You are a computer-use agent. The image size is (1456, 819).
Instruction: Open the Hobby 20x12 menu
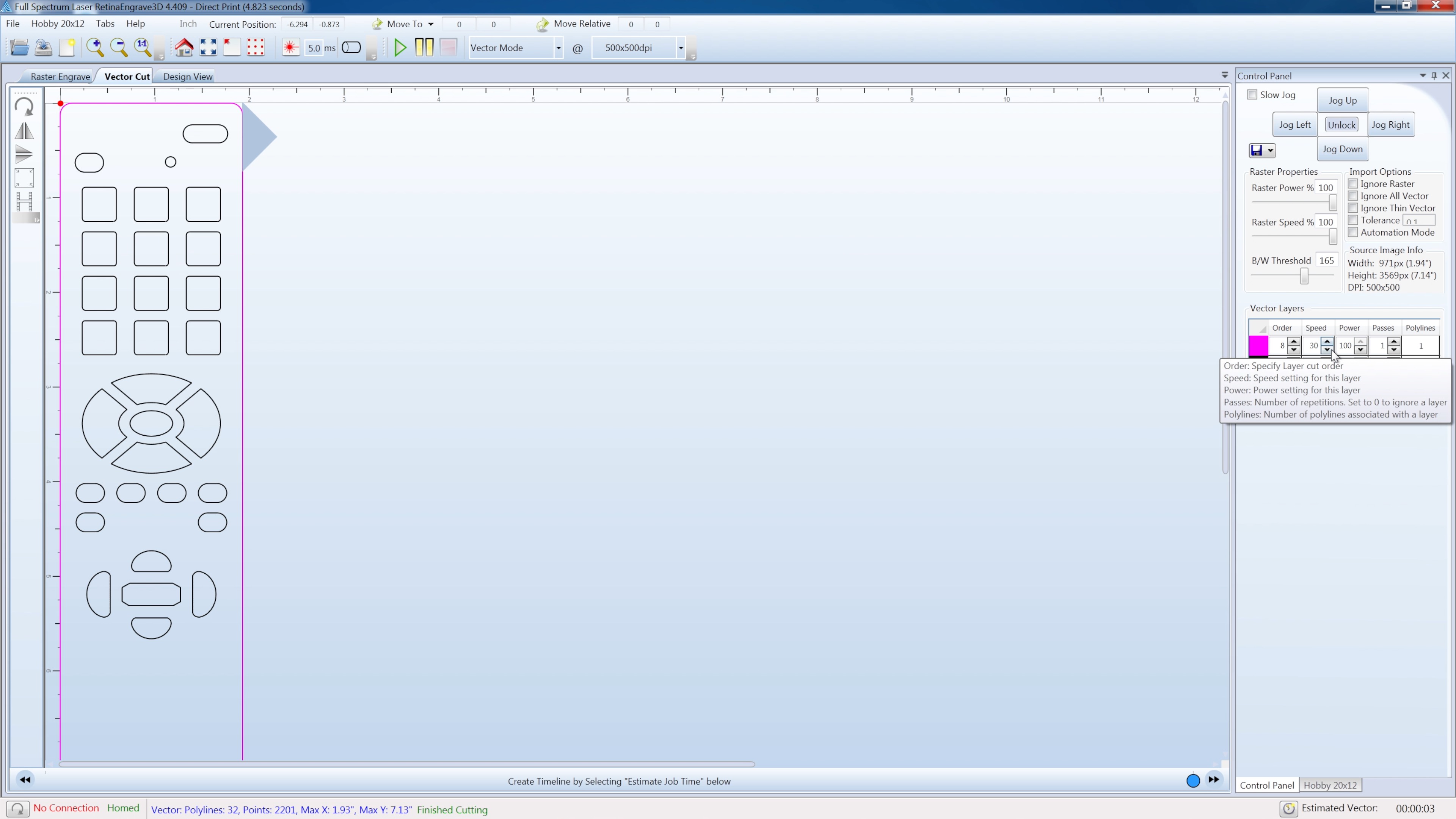pyautogui.click(x=58, y=24)
